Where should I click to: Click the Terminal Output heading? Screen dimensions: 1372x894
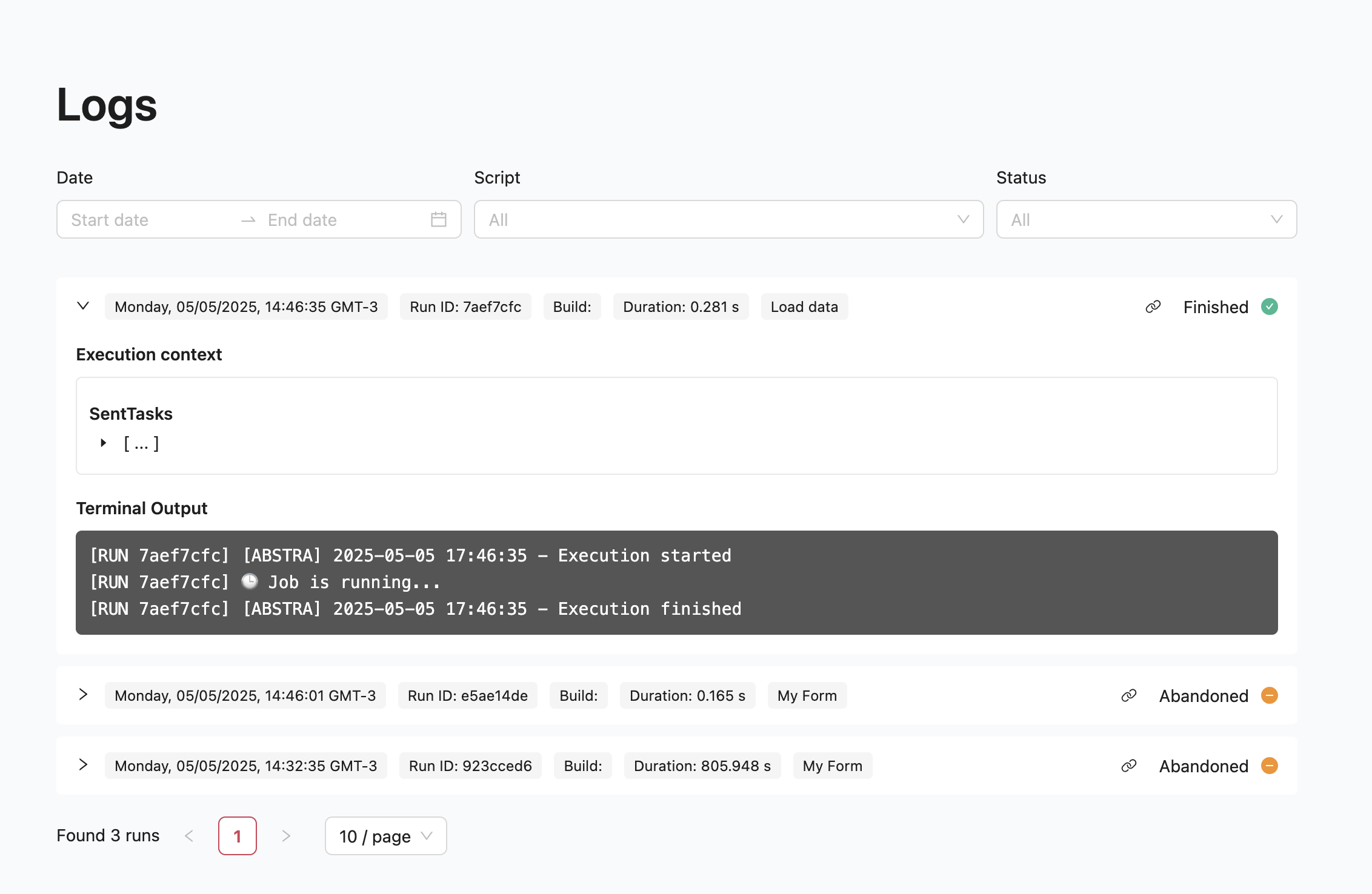point(142,509)
